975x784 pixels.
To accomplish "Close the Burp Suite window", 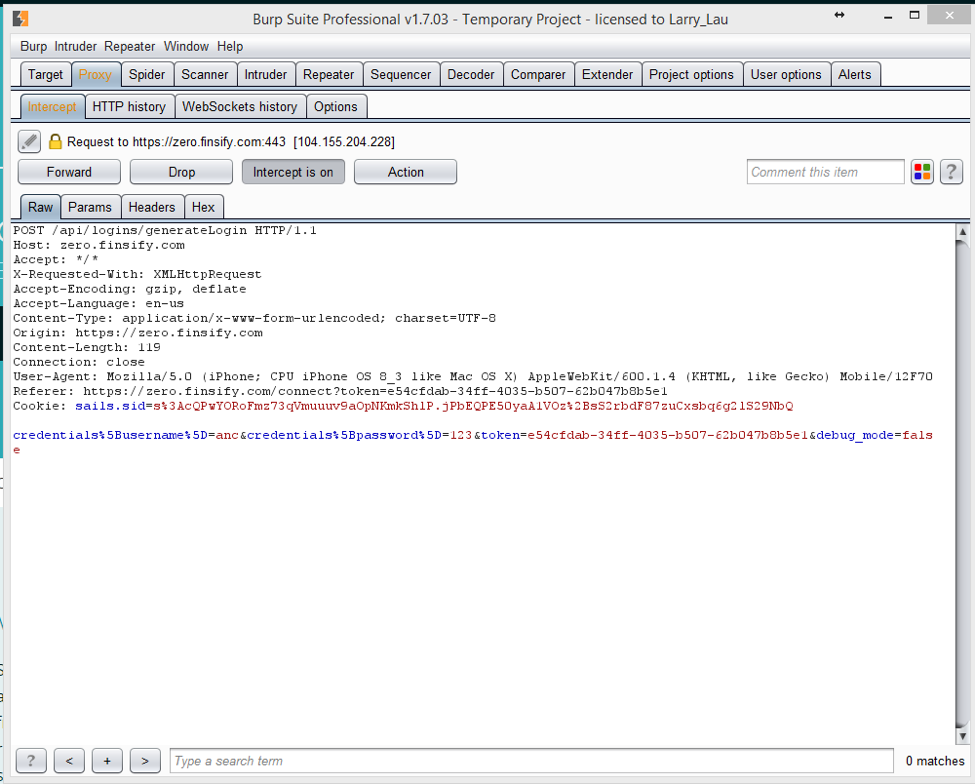I will (949, 15).
